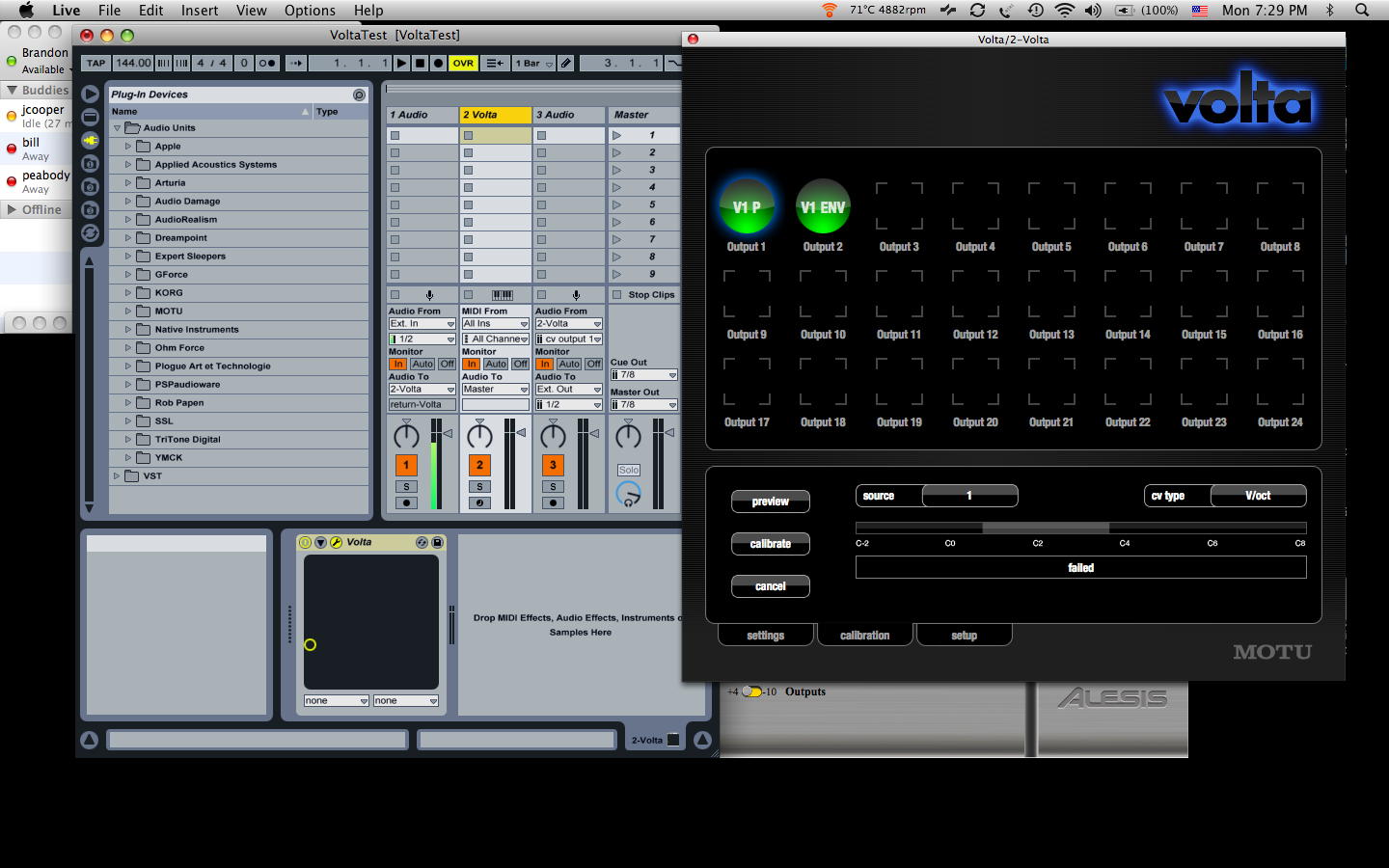Expand the VST folder
The width and height of the screenshot is (1389, 868).
click(x=117, y=475)
